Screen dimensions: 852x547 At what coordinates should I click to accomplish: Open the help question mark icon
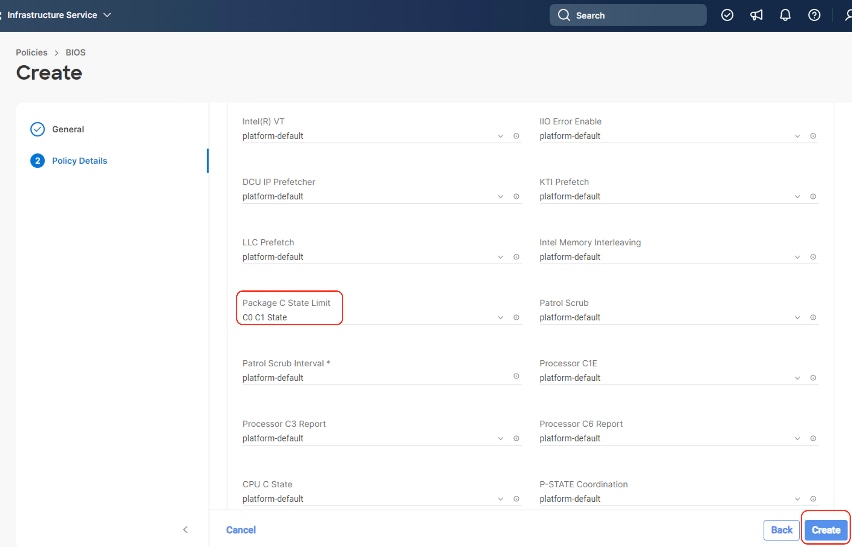[x=814, y=15]
